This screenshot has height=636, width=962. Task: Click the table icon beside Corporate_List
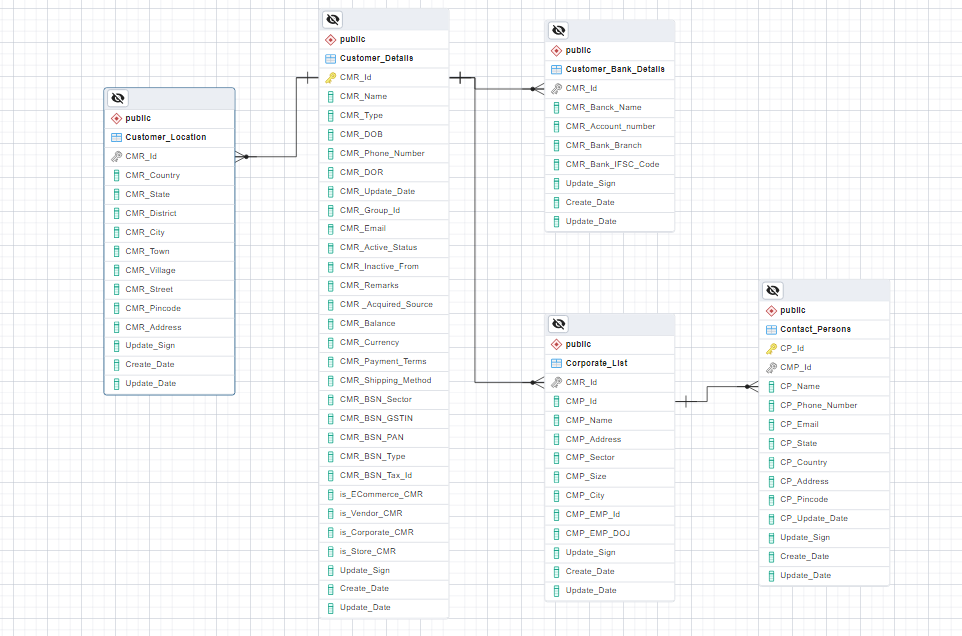[557, 363]
